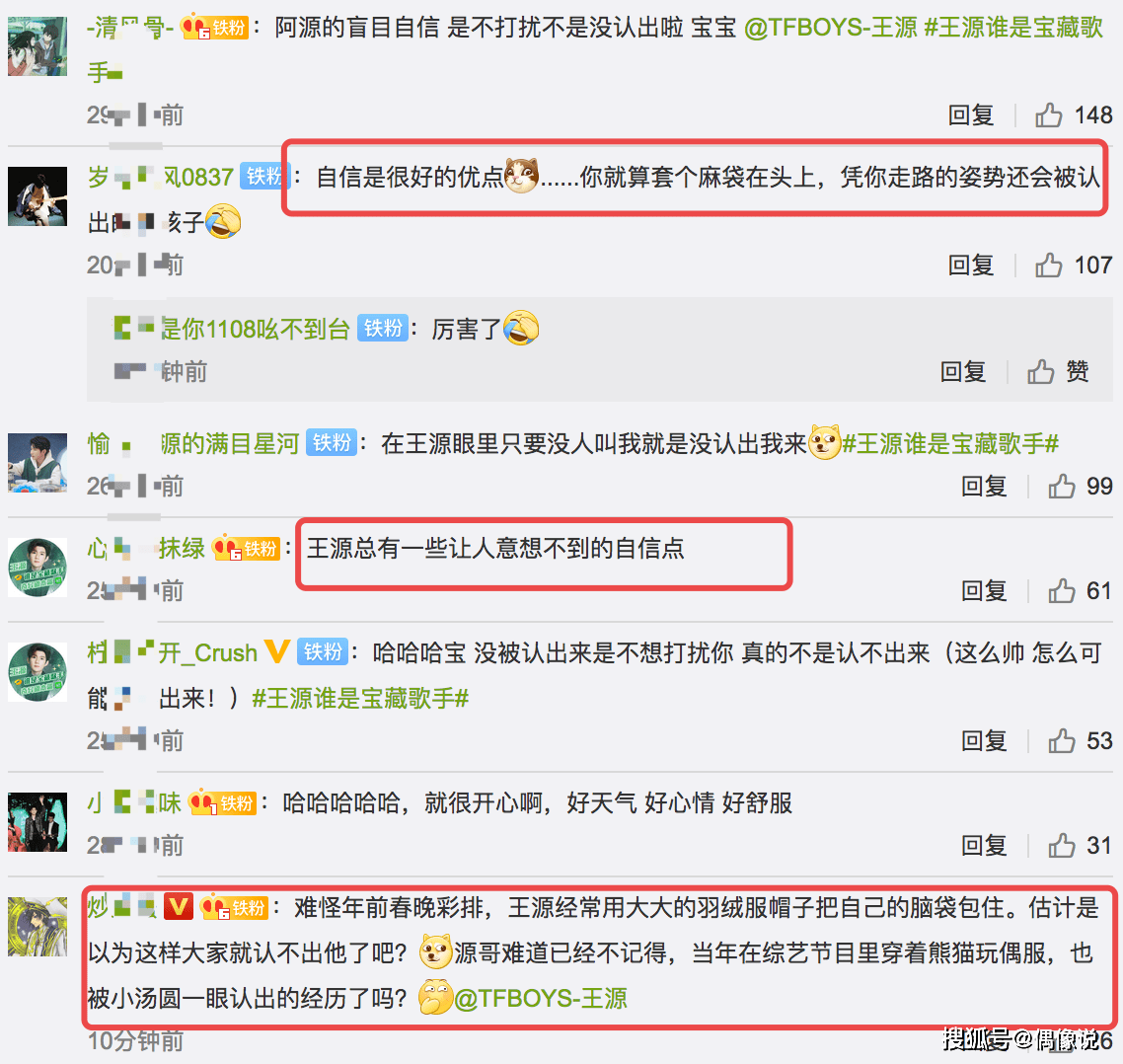Image resolution: width=1123 pixels, height=1064 pixels.
Task: Open @TFBOYS-王源 mention in last comment
Action: pyautogui.click(x=541, y=998)
